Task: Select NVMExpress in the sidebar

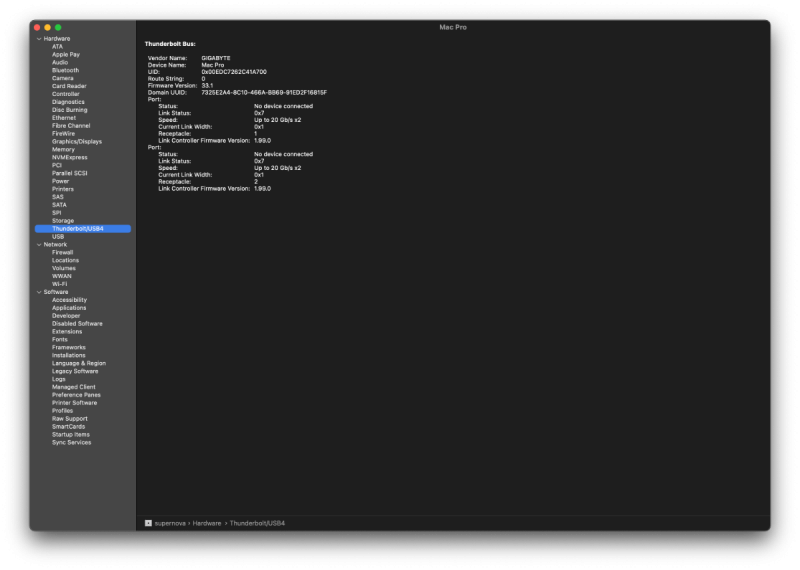Action: tap(69, 157)
